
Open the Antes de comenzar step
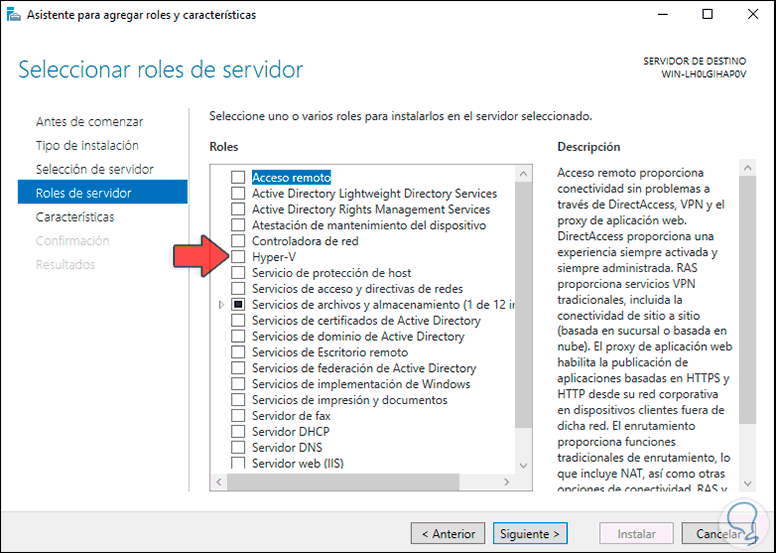pyautogui.click(x=89, y=122)
